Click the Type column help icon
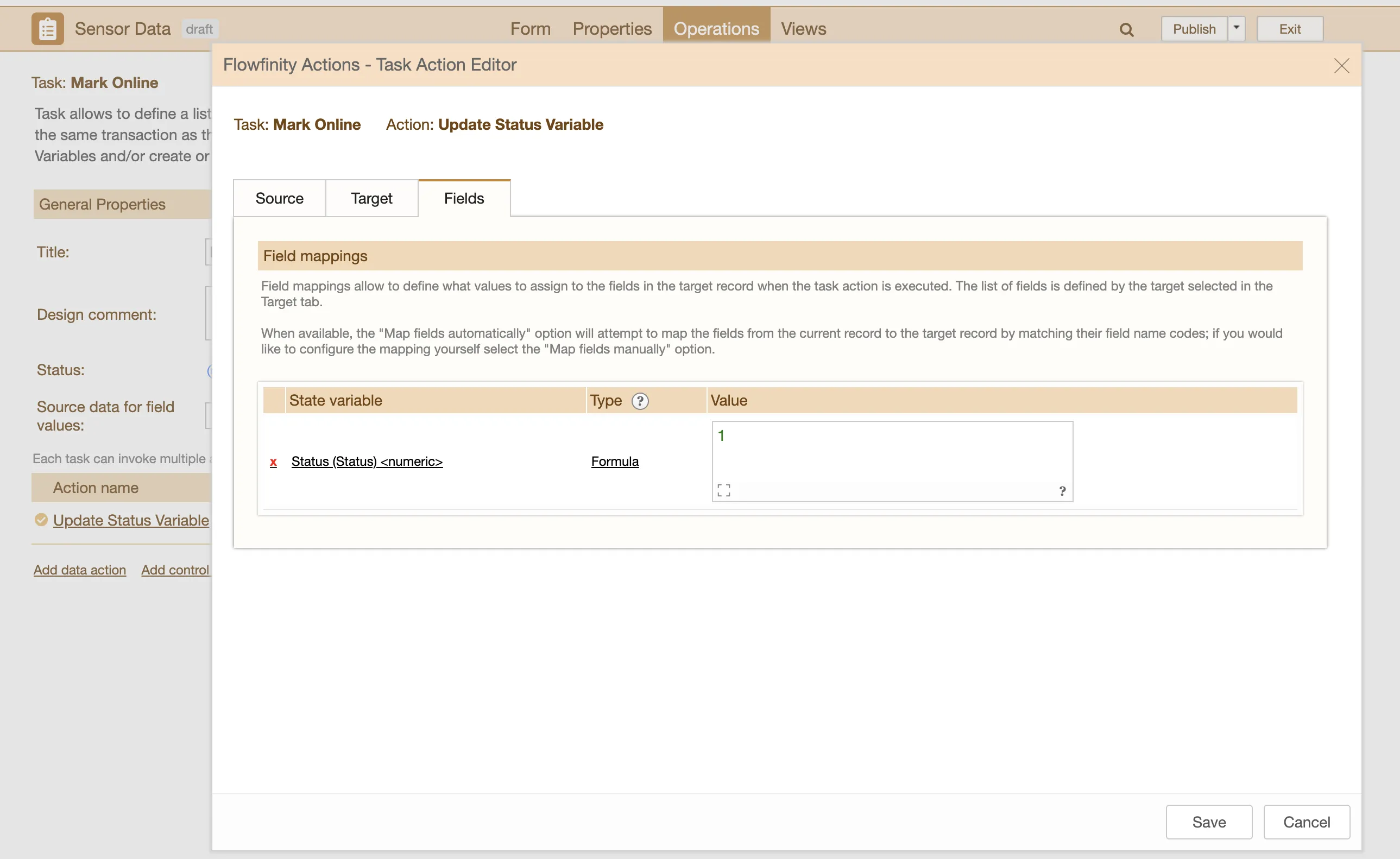The width and height of the screenshot is (1400, 859). [x=640, y=401]
